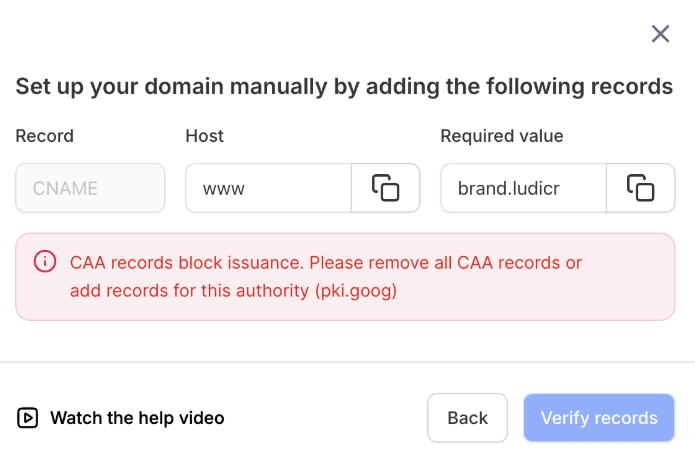This screenshot has width=695, height=461.
Task: Focus the Host field containing www
Action: point(268,188)
